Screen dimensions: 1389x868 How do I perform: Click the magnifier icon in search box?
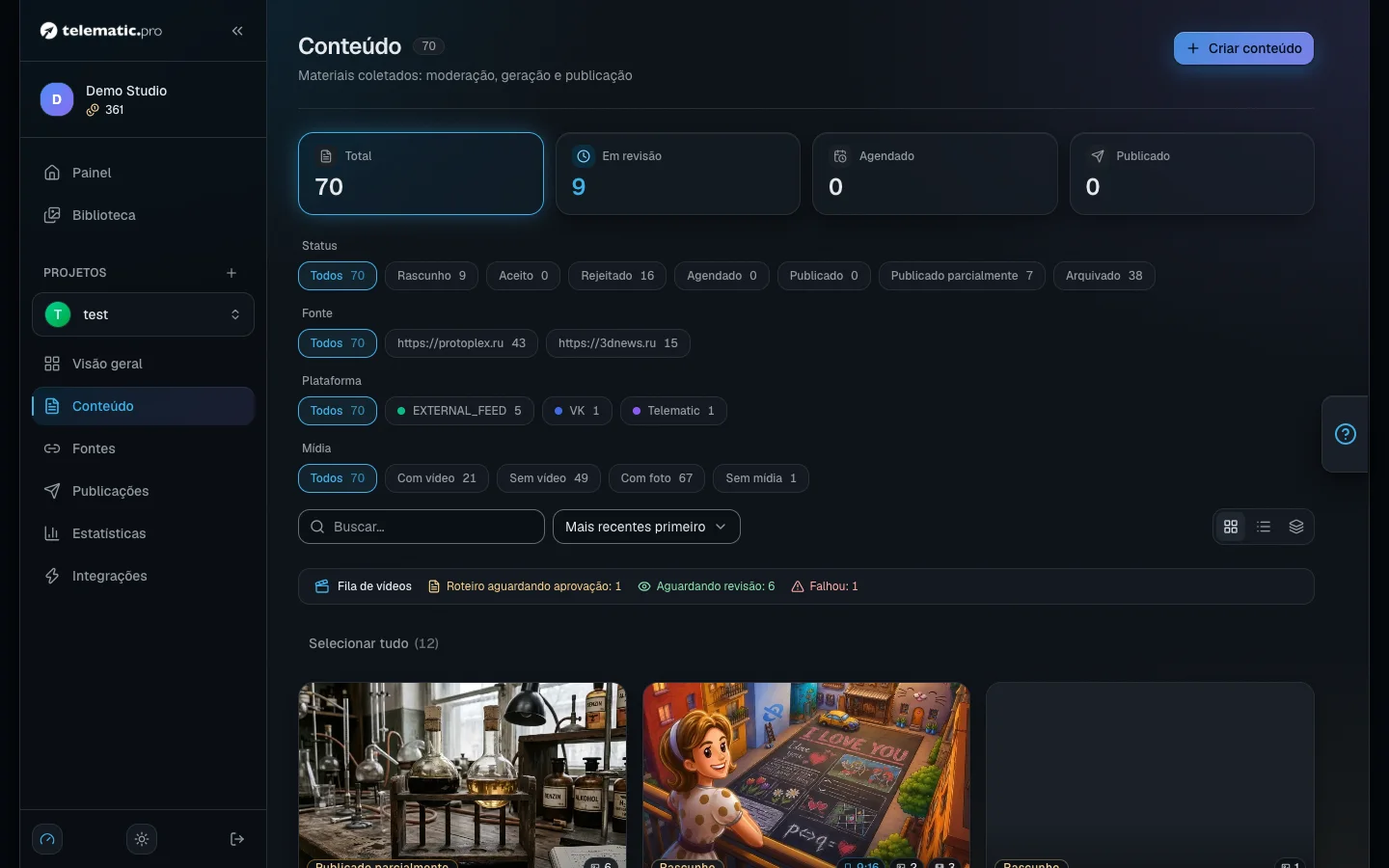[317, 527]
